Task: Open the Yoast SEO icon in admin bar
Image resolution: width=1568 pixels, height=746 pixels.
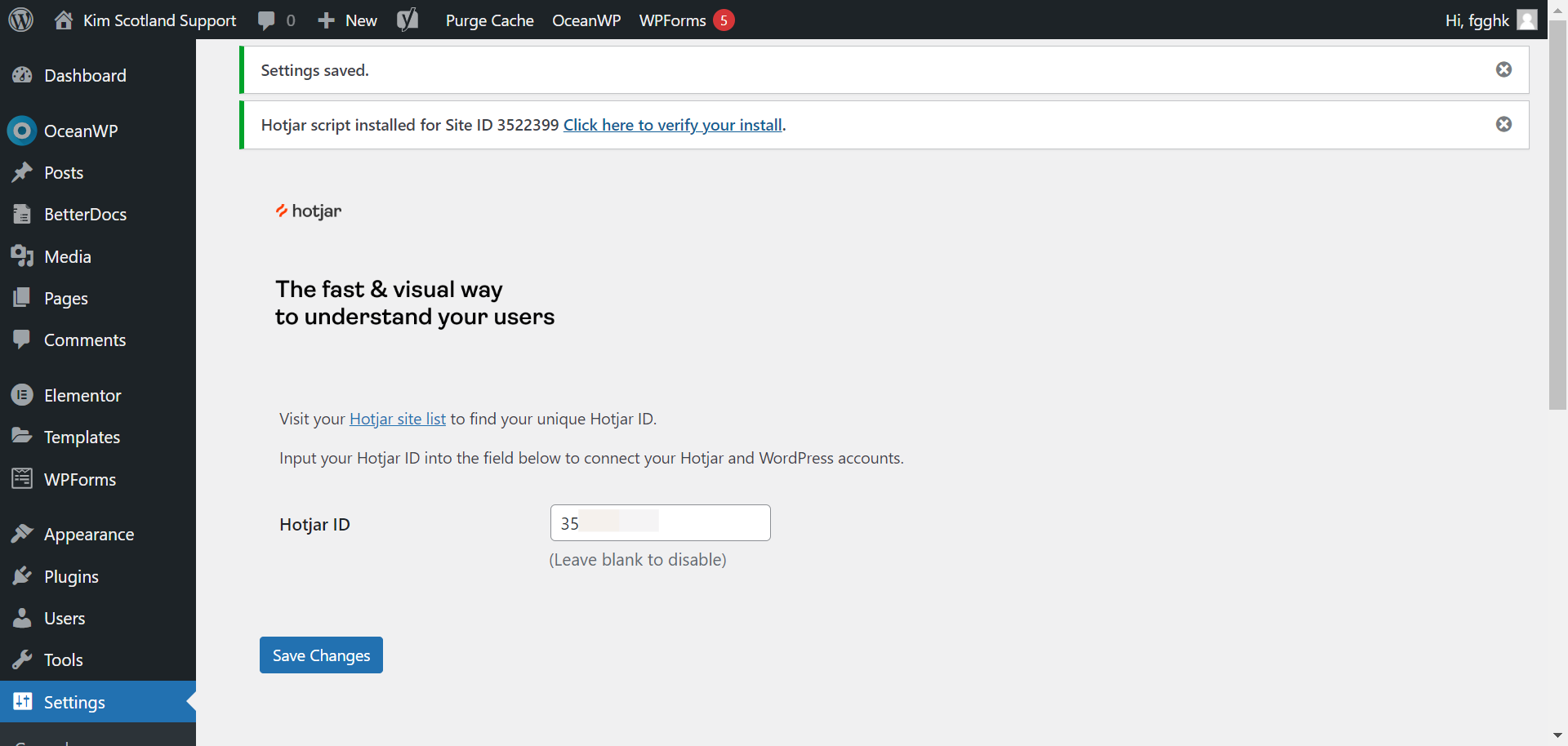Action: 408,20
